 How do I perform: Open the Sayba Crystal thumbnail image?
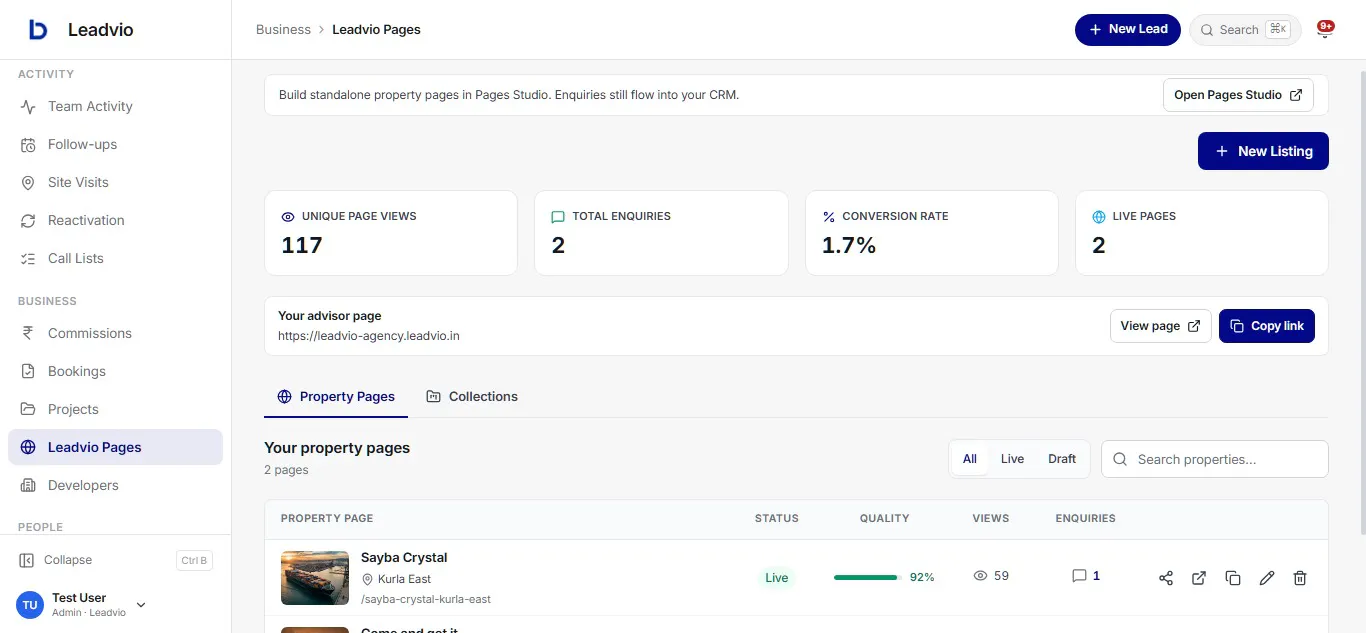tap(315, 578)
